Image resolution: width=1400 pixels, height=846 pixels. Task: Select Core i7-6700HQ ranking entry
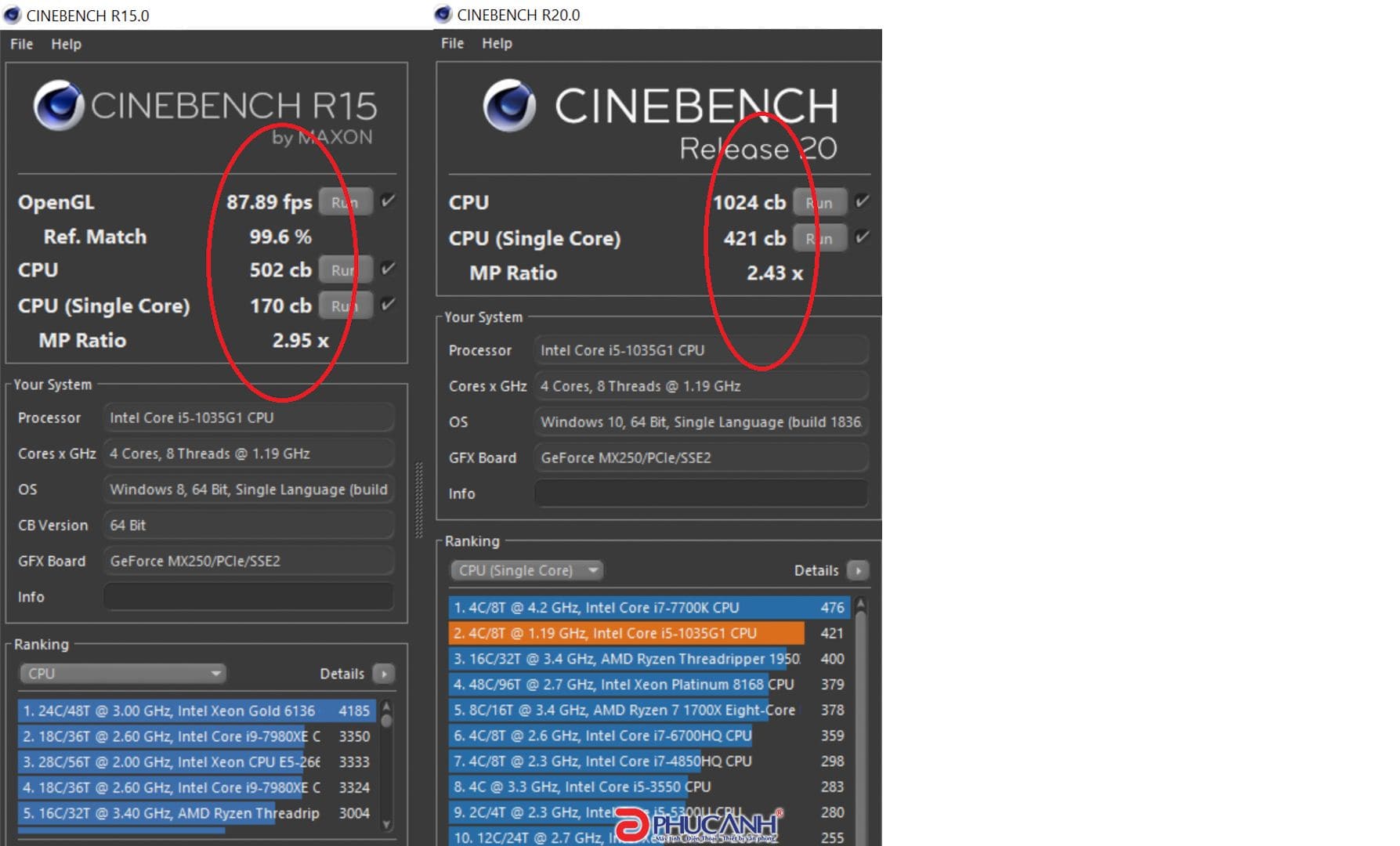[x=649, y=736]
